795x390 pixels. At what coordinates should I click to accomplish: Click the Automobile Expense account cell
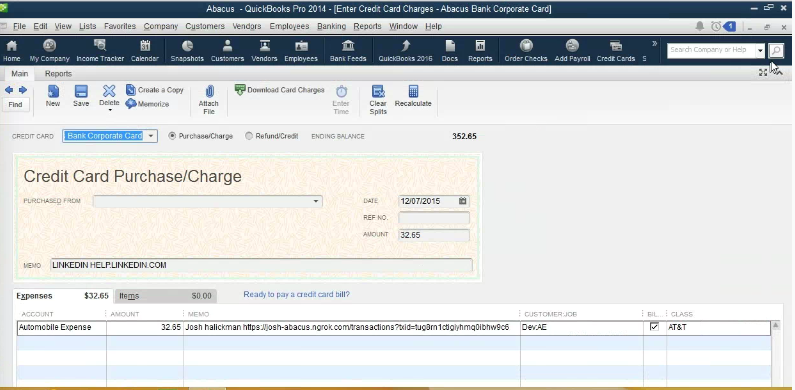[62, 328]
